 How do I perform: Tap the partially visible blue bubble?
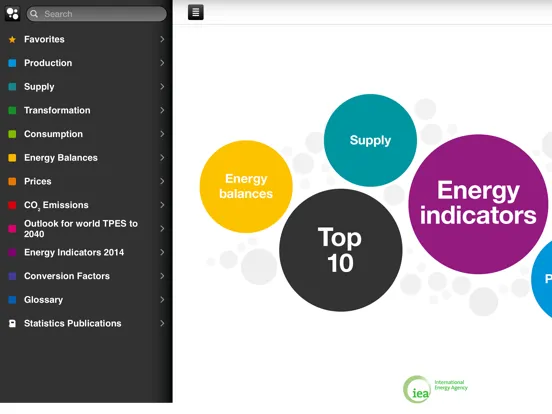pos(543,279)
